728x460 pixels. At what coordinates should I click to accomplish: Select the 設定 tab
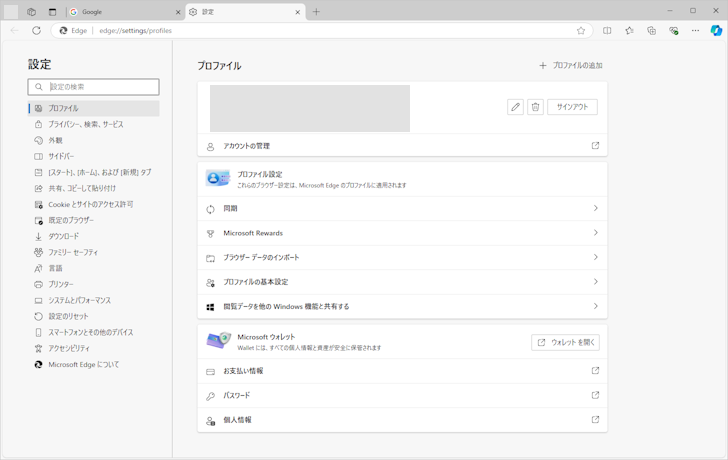tap(245, 12)
